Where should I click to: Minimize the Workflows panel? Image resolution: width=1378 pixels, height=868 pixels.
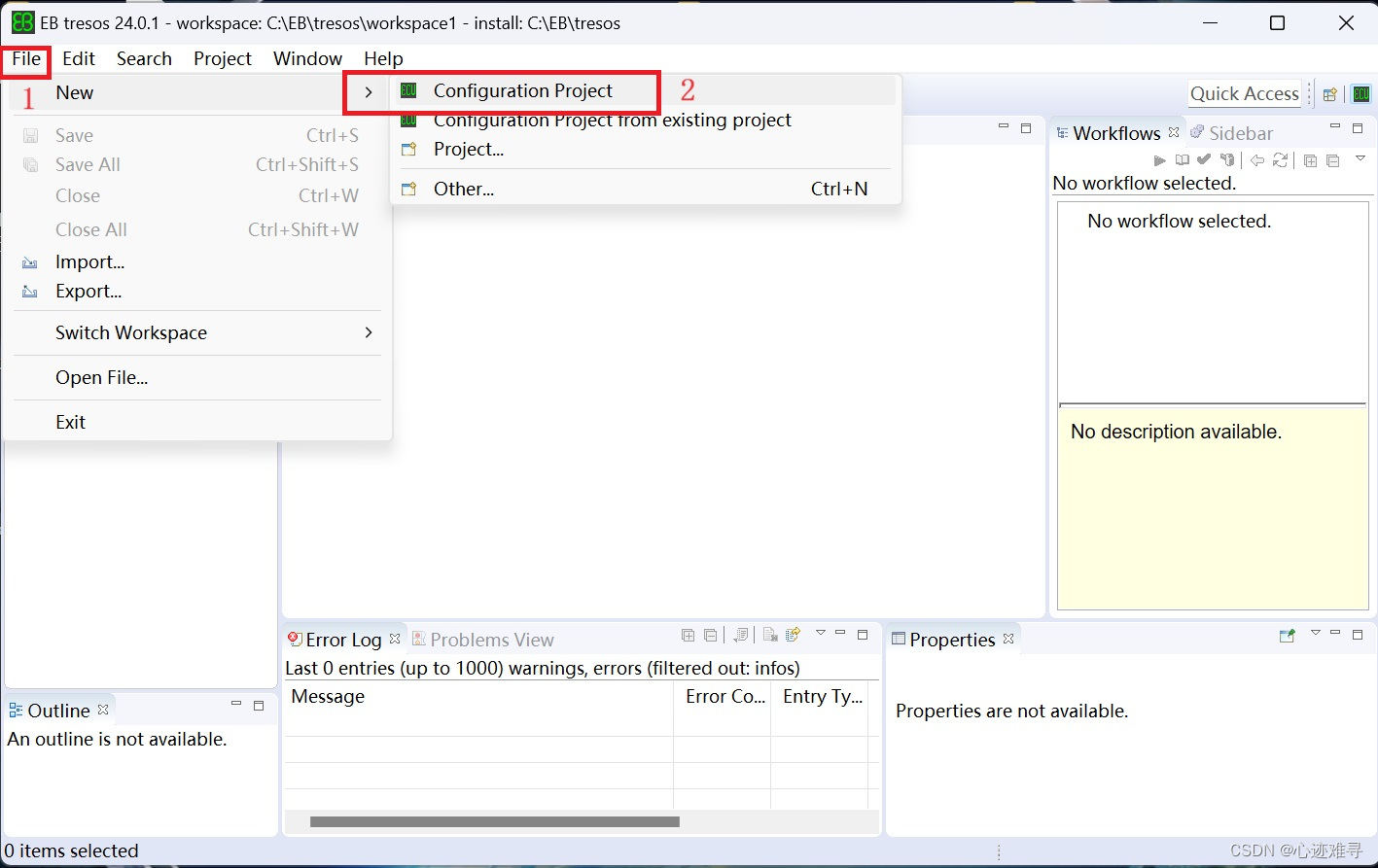click(x=1335, y=127)
